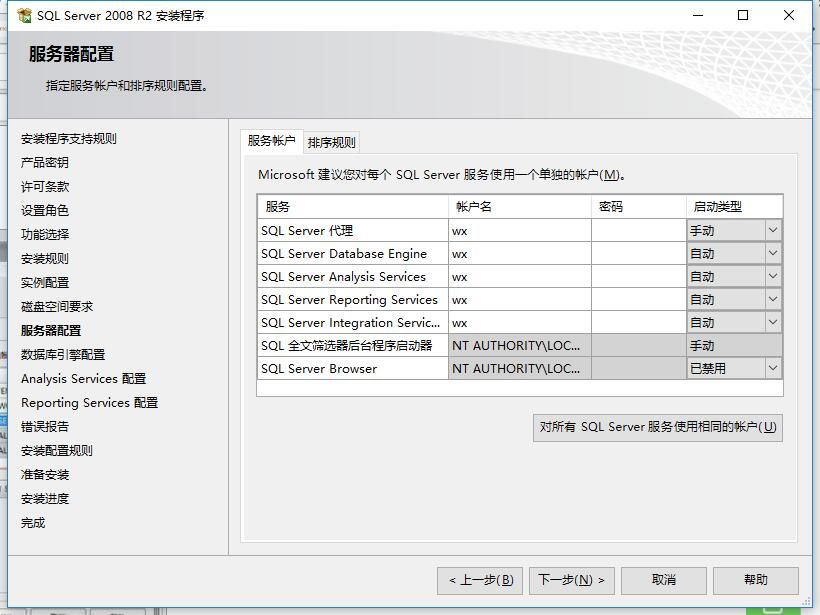Select SQL Server Browser service name cell
Image resolution: width=820 pixels, height=615 pixels.
click(x=353, y=368)
